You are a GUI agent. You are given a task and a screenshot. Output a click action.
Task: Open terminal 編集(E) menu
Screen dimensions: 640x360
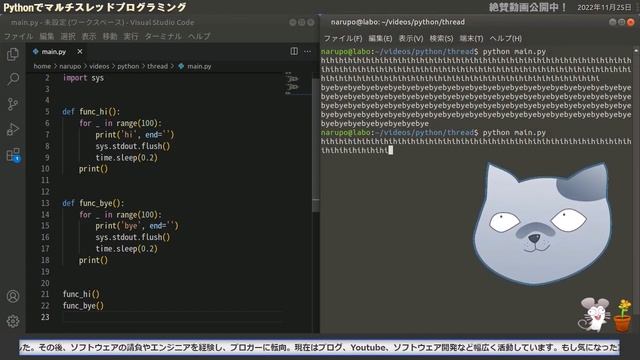[380, 38]
